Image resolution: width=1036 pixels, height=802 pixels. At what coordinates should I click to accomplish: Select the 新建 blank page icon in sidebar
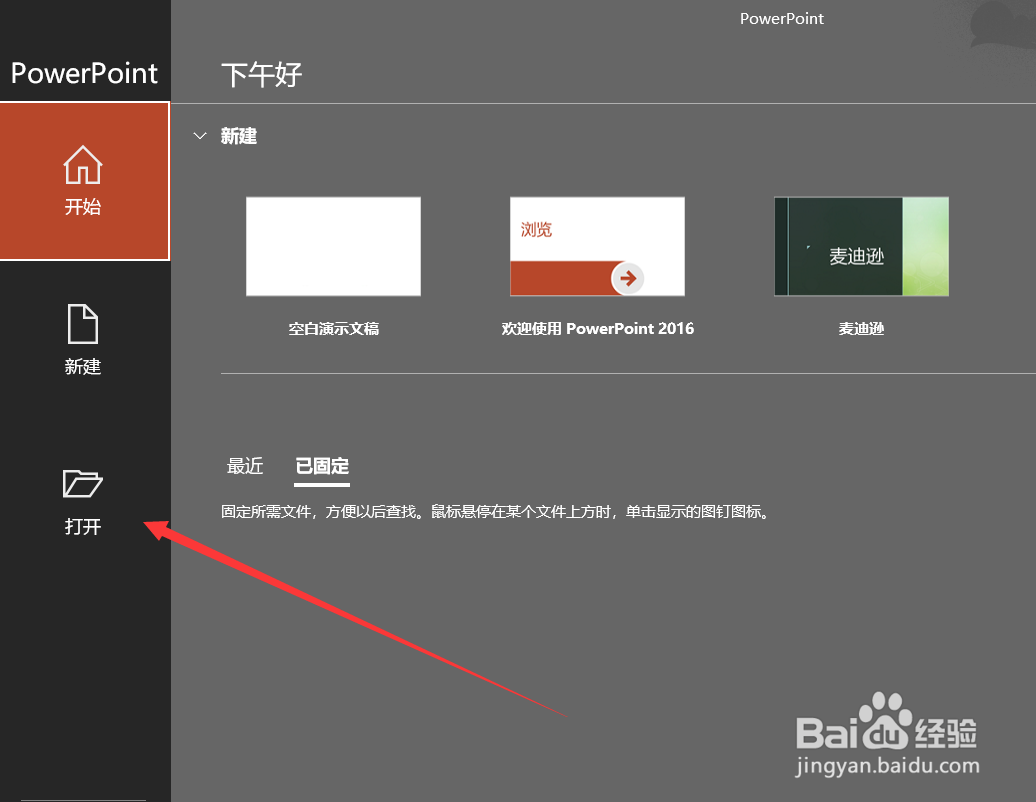point(83,324)
